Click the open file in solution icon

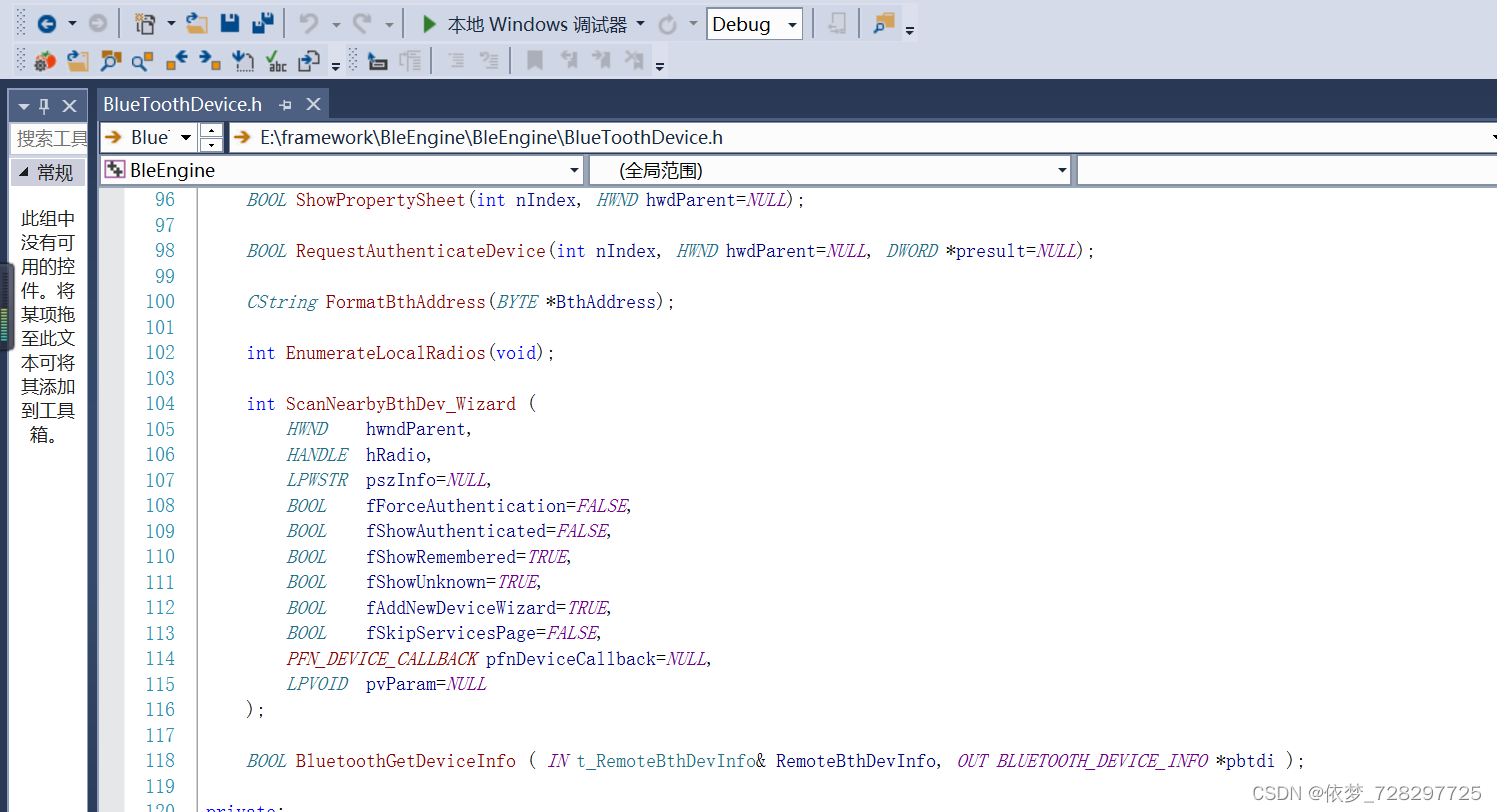point(78,61)
